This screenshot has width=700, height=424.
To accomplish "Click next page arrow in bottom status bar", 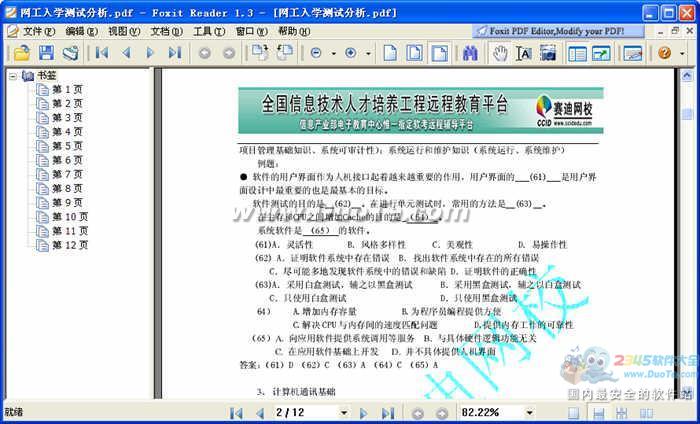I will click(364, 412).
